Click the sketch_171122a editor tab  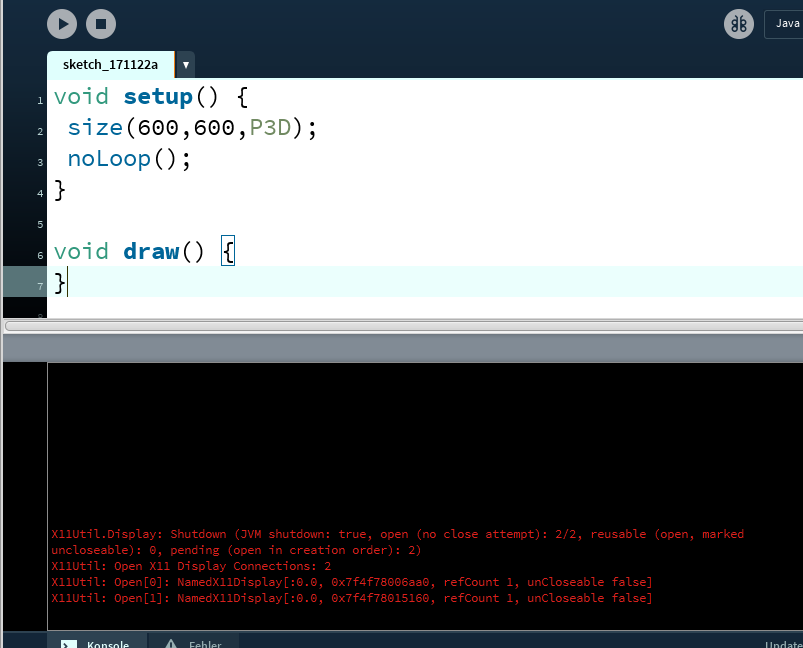[x=110, y=63]
